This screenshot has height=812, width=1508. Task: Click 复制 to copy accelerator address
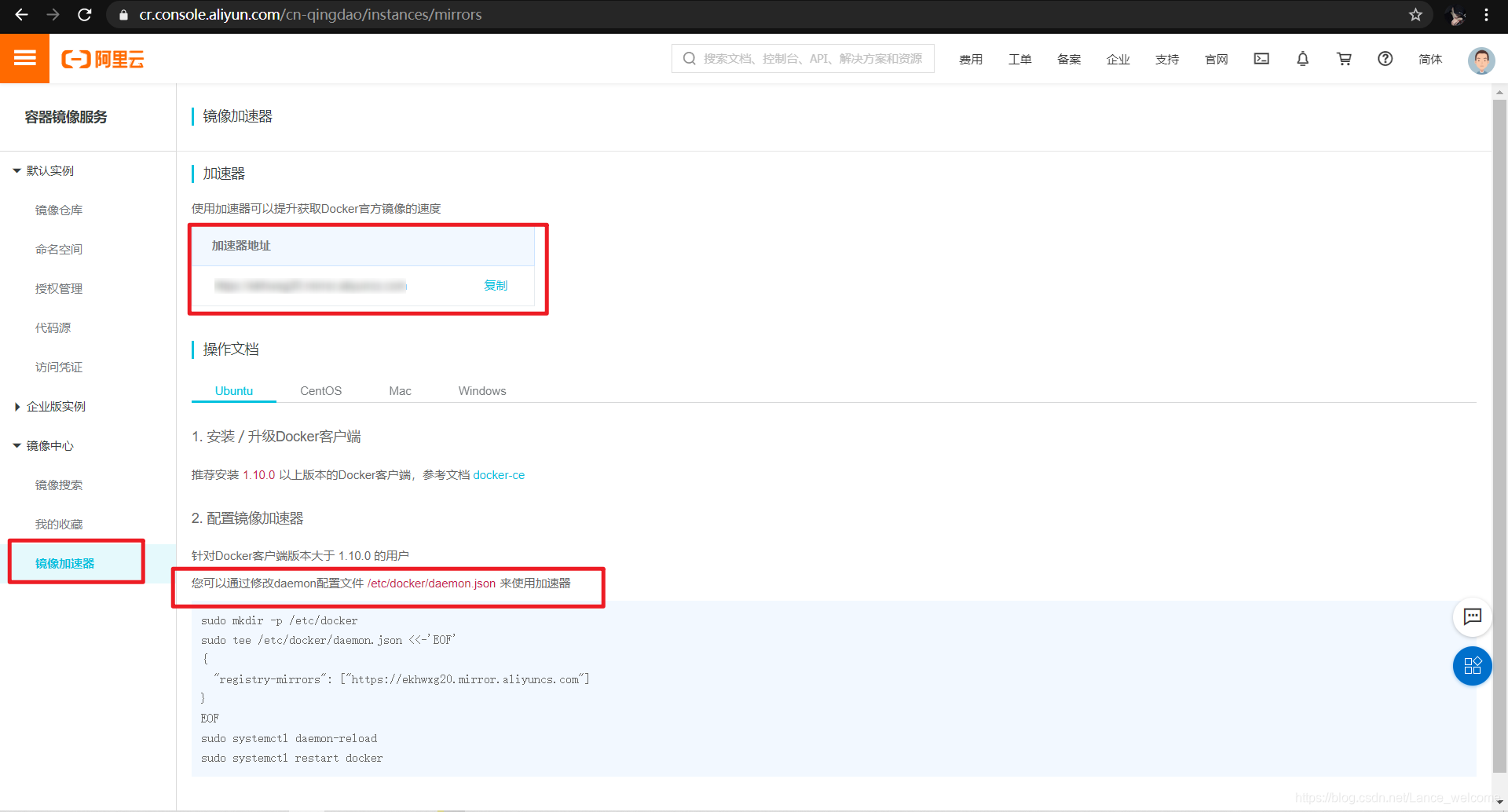click(496, 285)
